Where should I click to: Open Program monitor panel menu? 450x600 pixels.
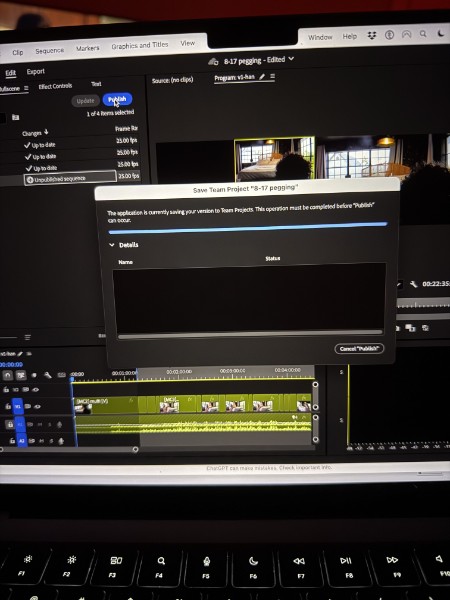[x=272, y=76]
